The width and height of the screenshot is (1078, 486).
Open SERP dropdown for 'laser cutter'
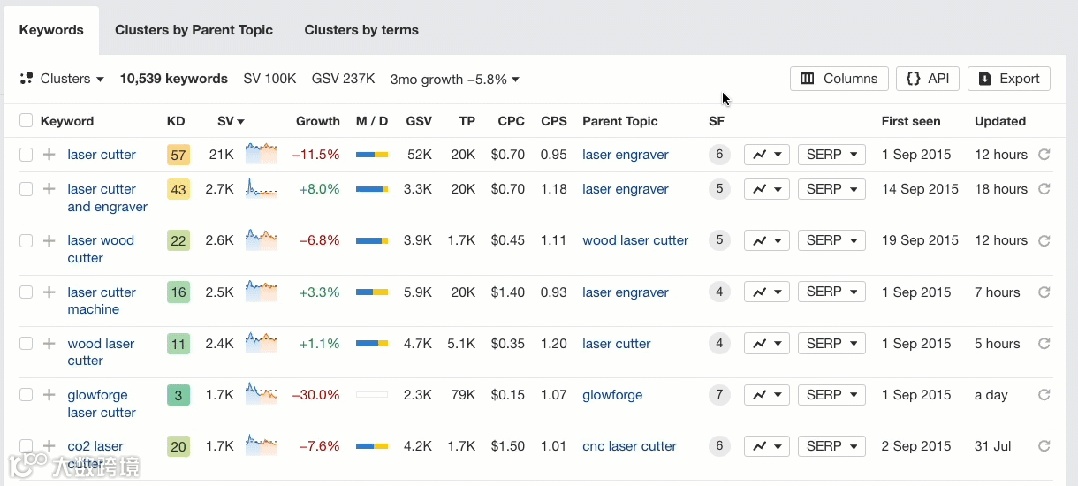(831, 155)
